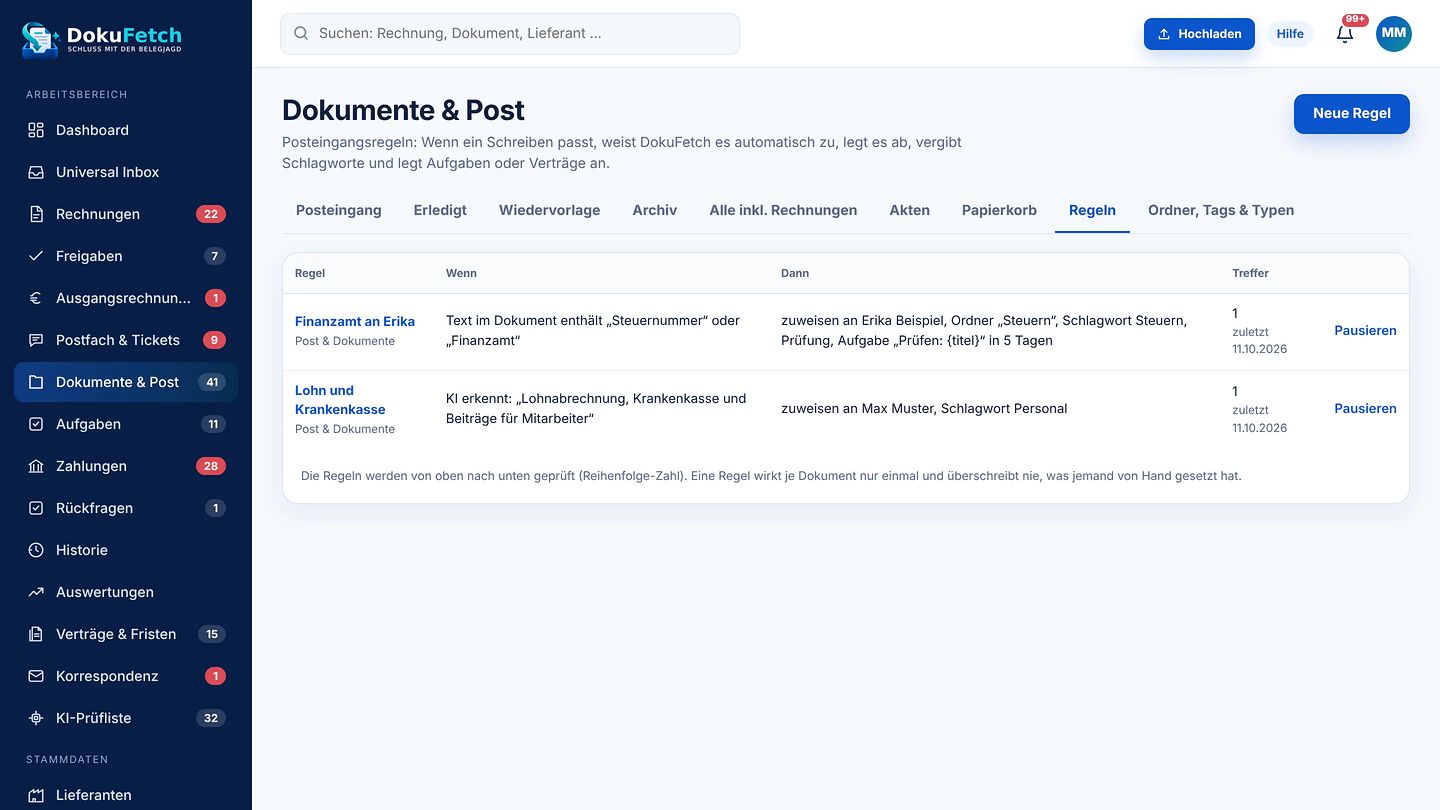Viewport: 1440px width, 810px height.
Task: Click the DokuFetch logo
Action: point(102,39)
